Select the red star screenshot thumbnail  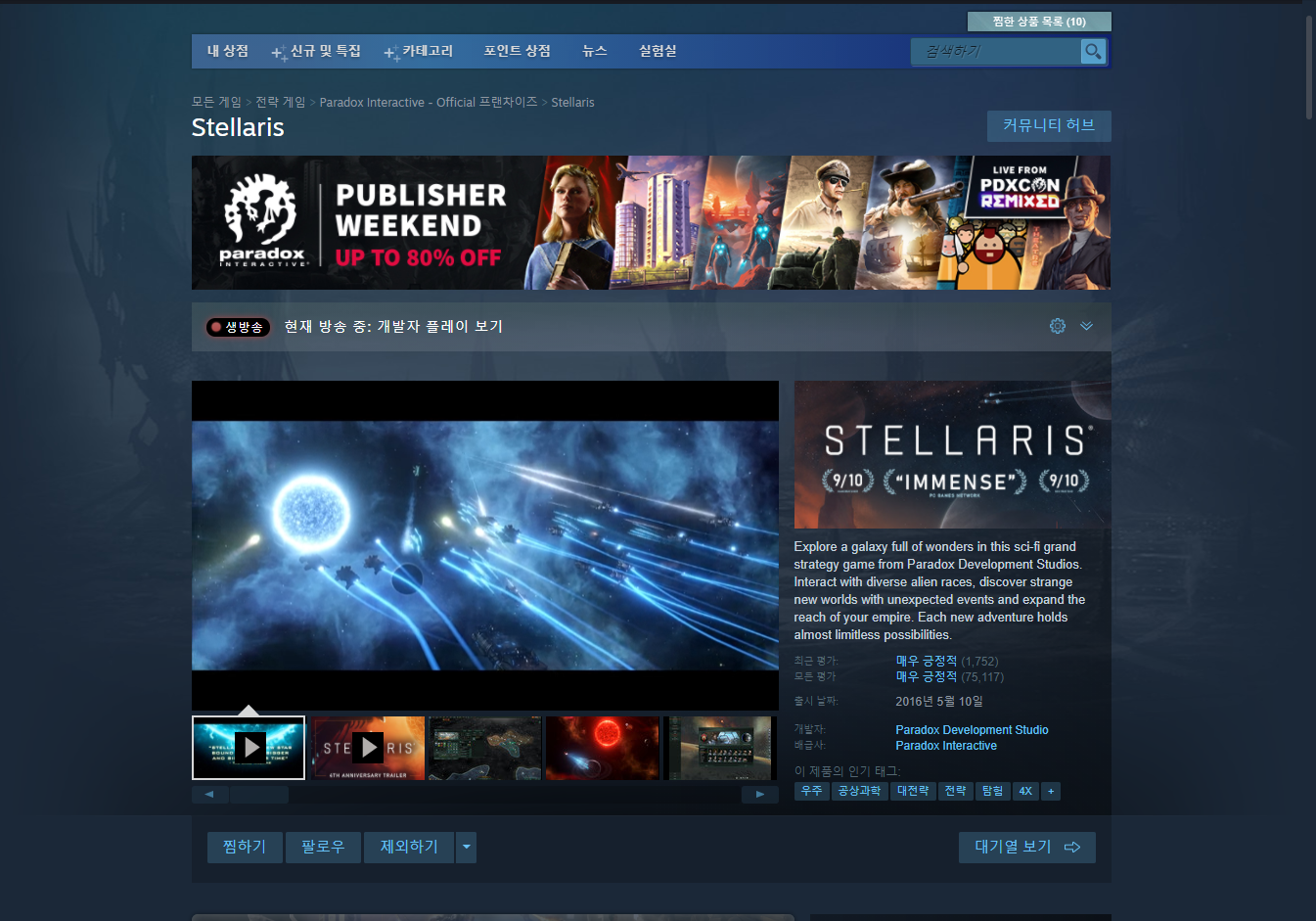tap(603, 748)
